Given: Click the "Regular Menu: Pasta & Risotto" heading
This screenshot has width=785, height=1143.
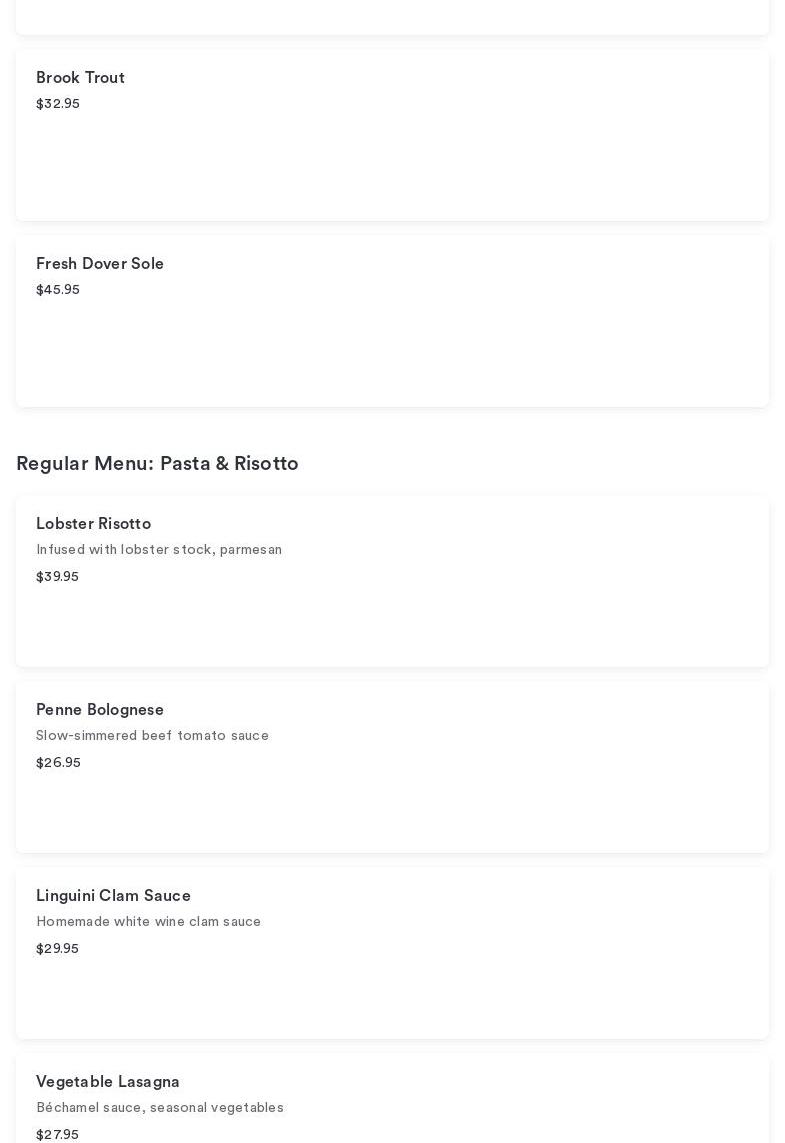Looking at the screenshot, I should pos(157,464).
